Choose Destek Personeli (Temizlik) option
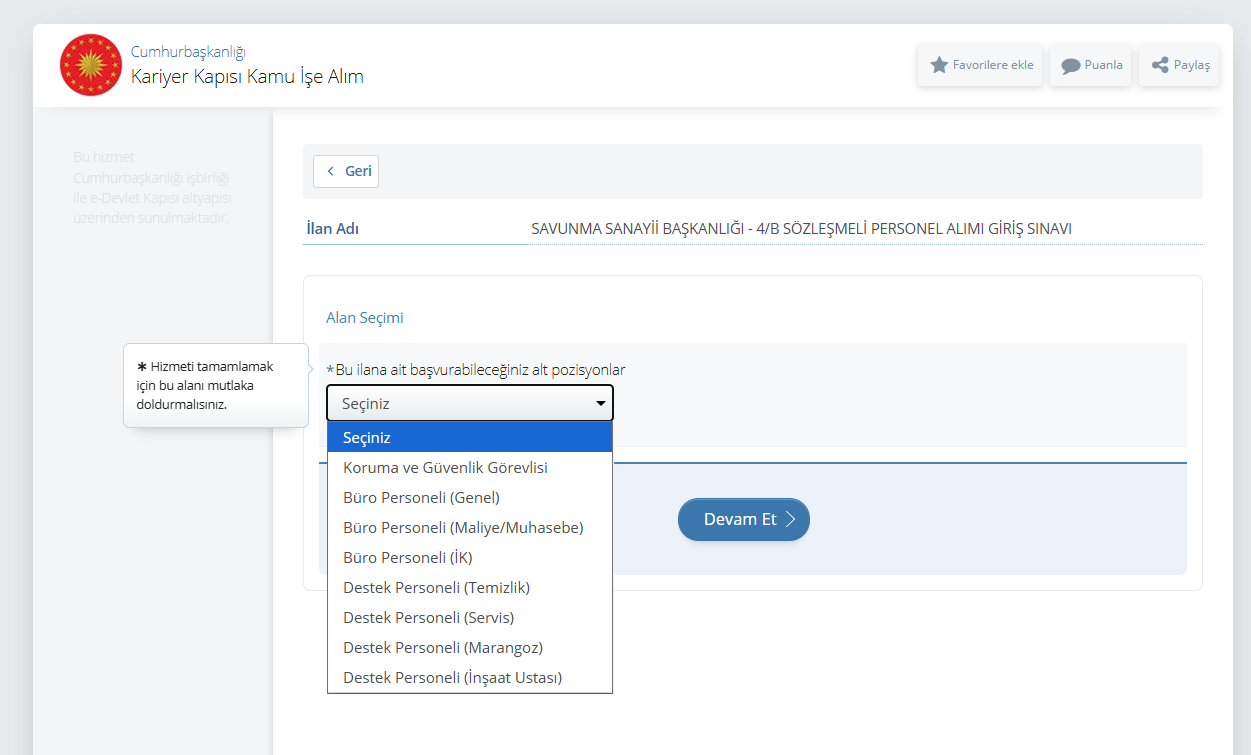This screenshot has height=755, width=1251. pyautogui.click(x=470, y=587)
